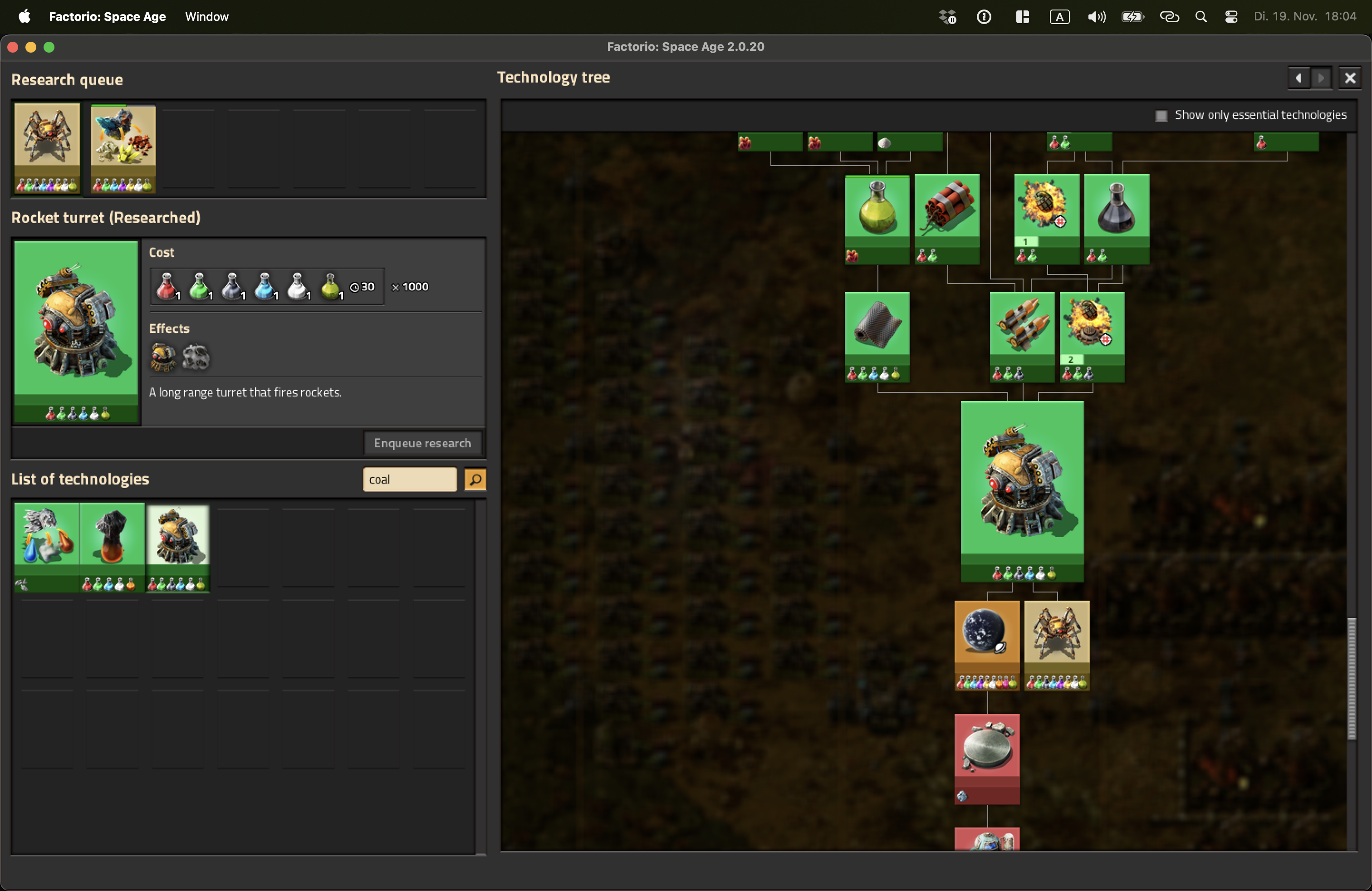Open the Factorio: Space Age app menu
The width and height of the screenshot is (1372, 891).
tap(107, 17)
